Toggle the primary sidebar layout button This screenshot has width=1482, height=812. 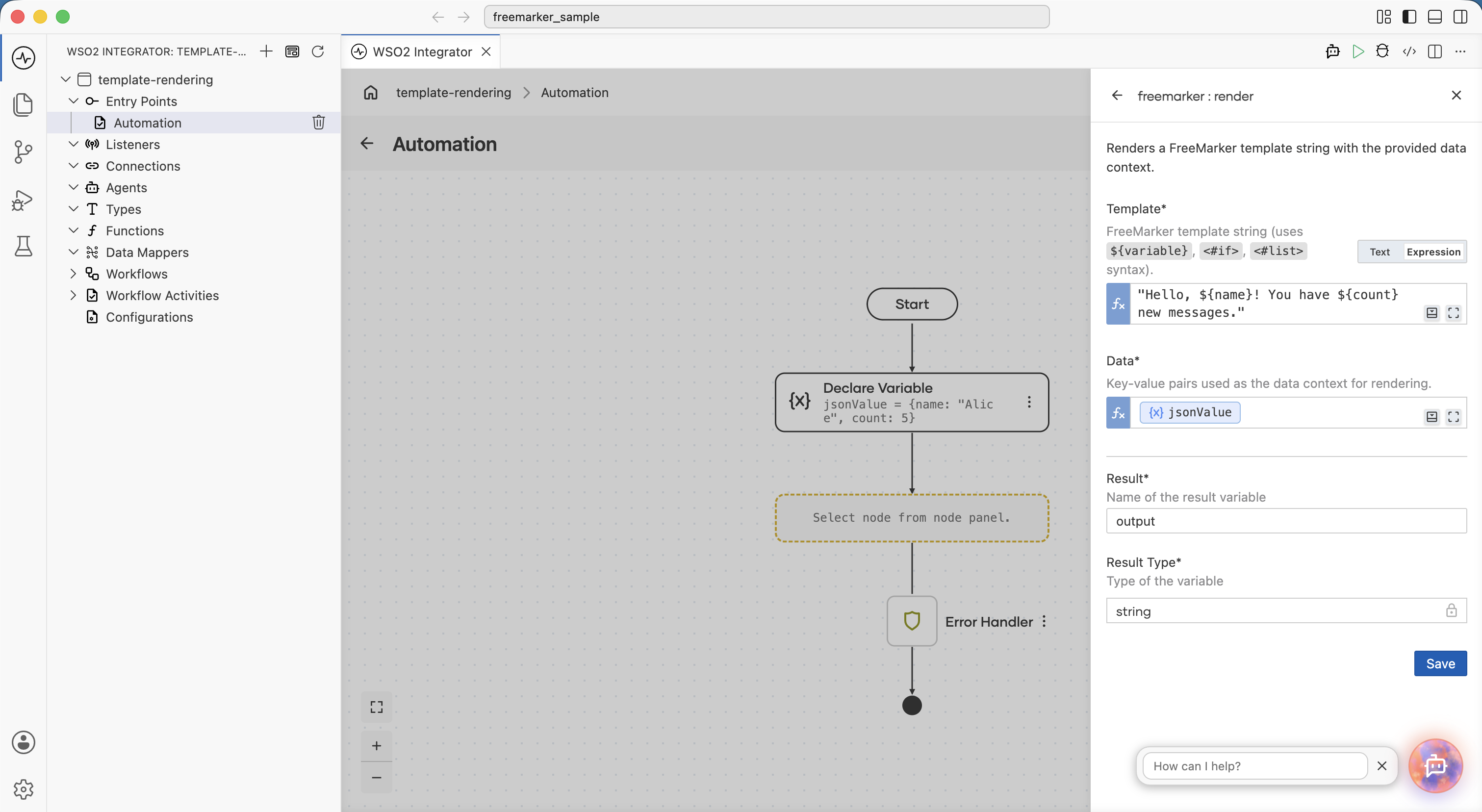click(x=1409, y=17)
